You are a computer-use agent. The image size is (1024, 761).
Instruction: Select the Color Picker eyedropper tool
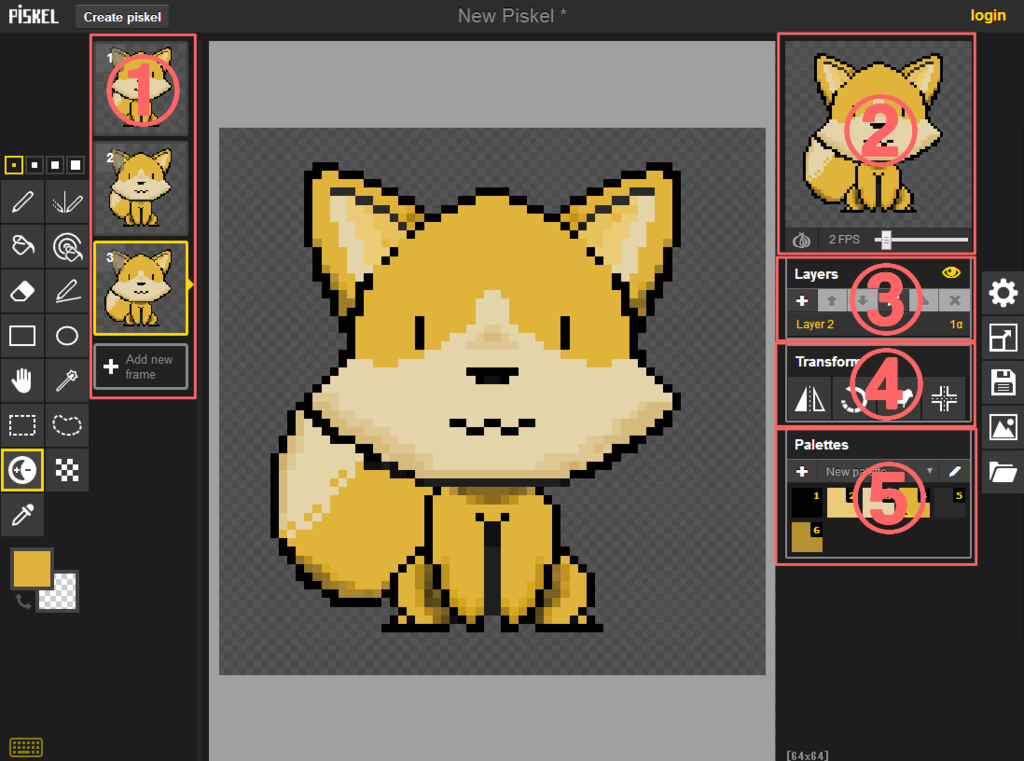[x=22, y=515]
